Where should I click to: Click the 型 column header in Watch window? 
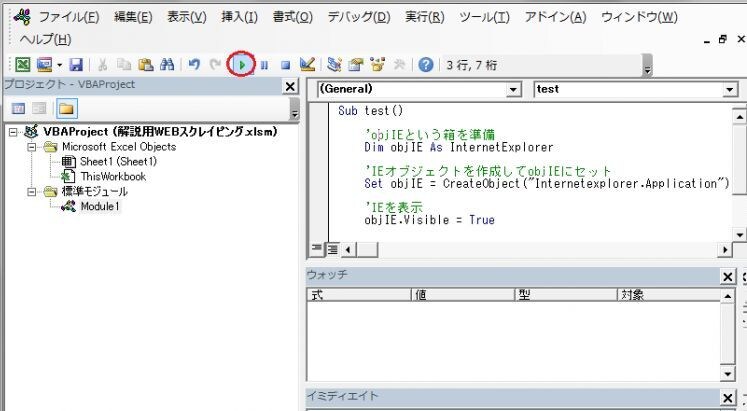coord(566,295)
